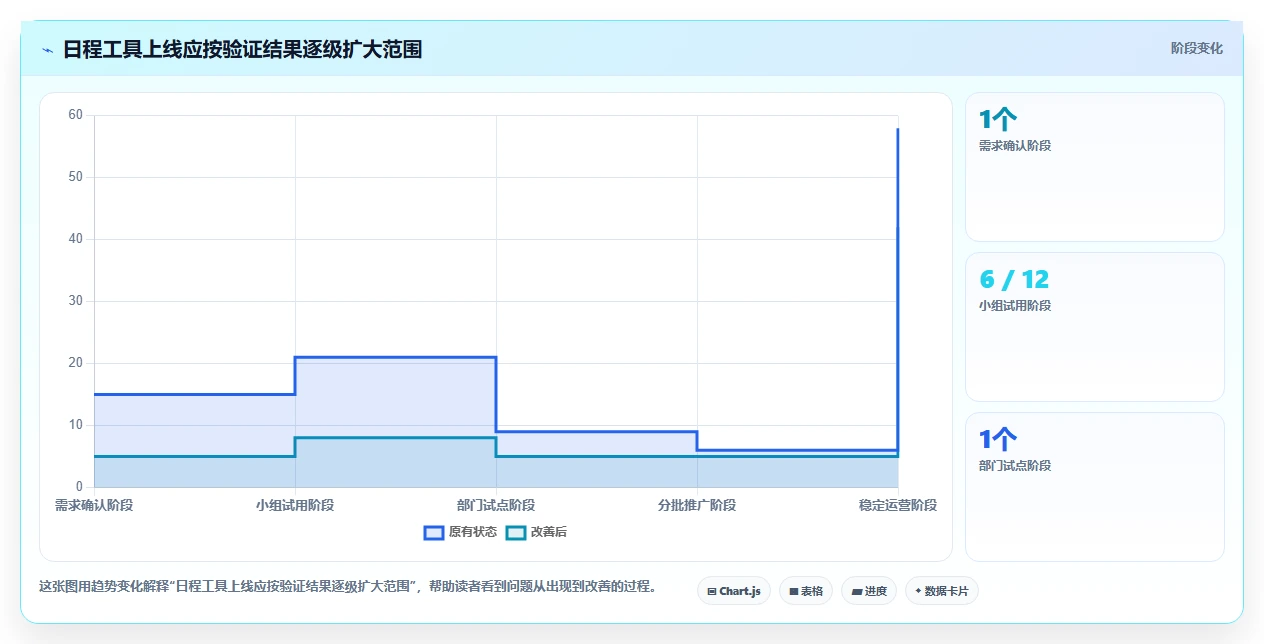
Task: Open the 小组试用阶段 6 / 12 card
Action: (x=1095, y=327)
